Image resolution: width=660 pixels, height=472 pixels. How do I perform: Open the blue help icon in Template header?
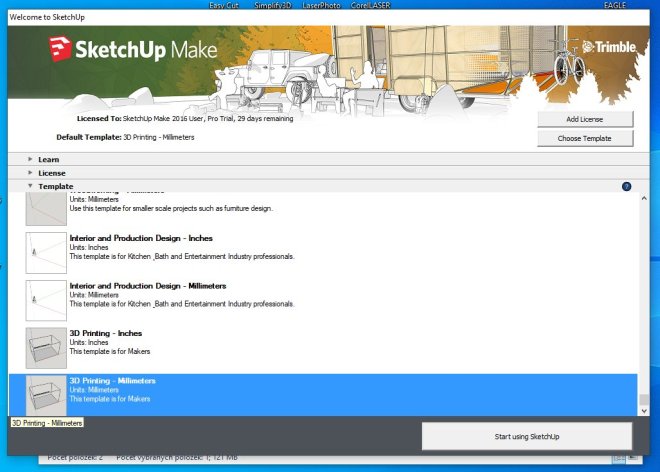click(626, 187)
